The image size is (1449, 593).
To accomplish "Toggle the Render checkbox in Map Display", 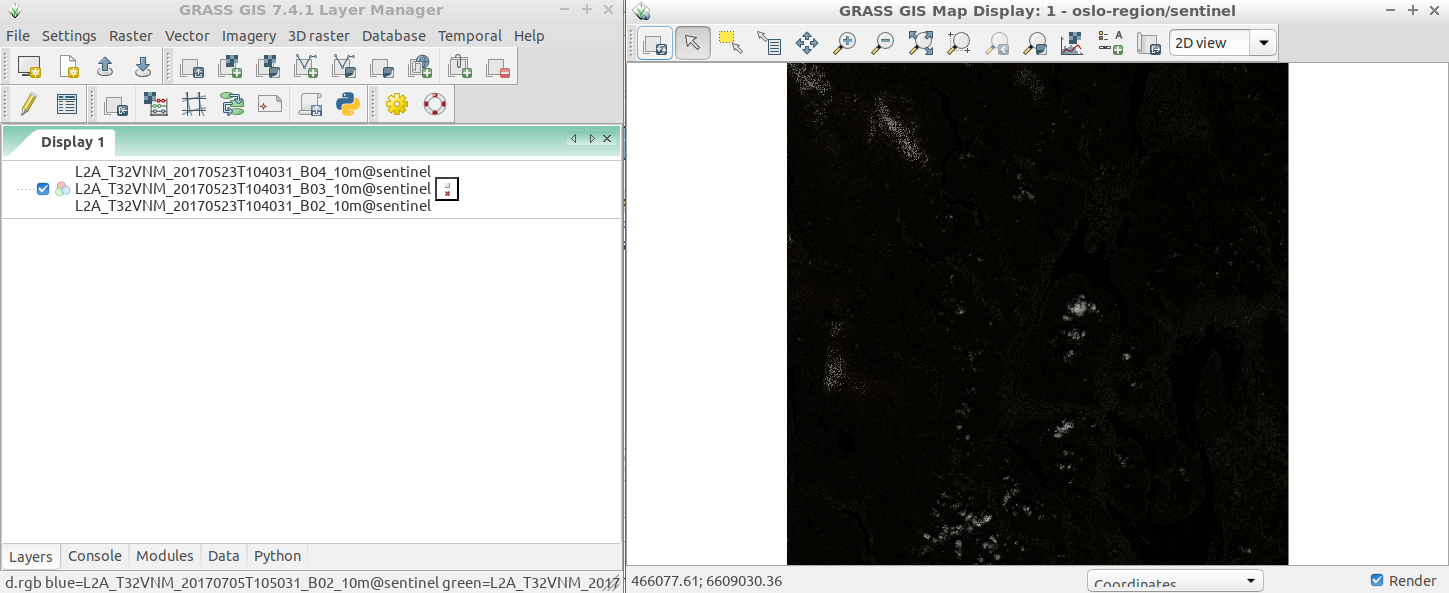I will [1377, 581].
